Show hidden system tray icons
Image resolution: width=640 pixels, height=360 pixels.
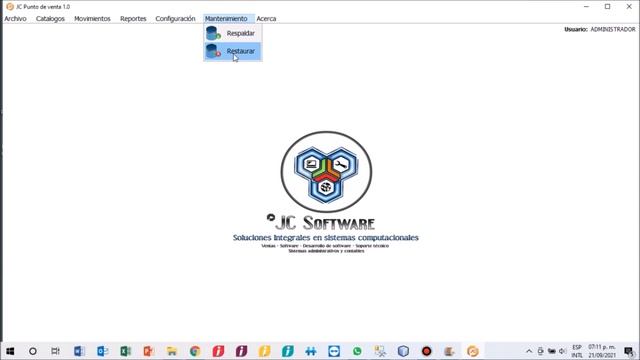tap(529, 351)
